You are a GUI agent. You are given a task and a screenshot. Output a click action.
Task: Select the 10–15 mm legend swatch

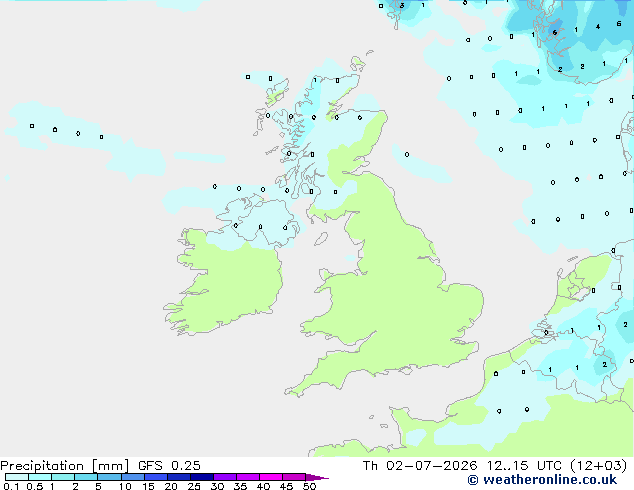[x=132, y=477]
